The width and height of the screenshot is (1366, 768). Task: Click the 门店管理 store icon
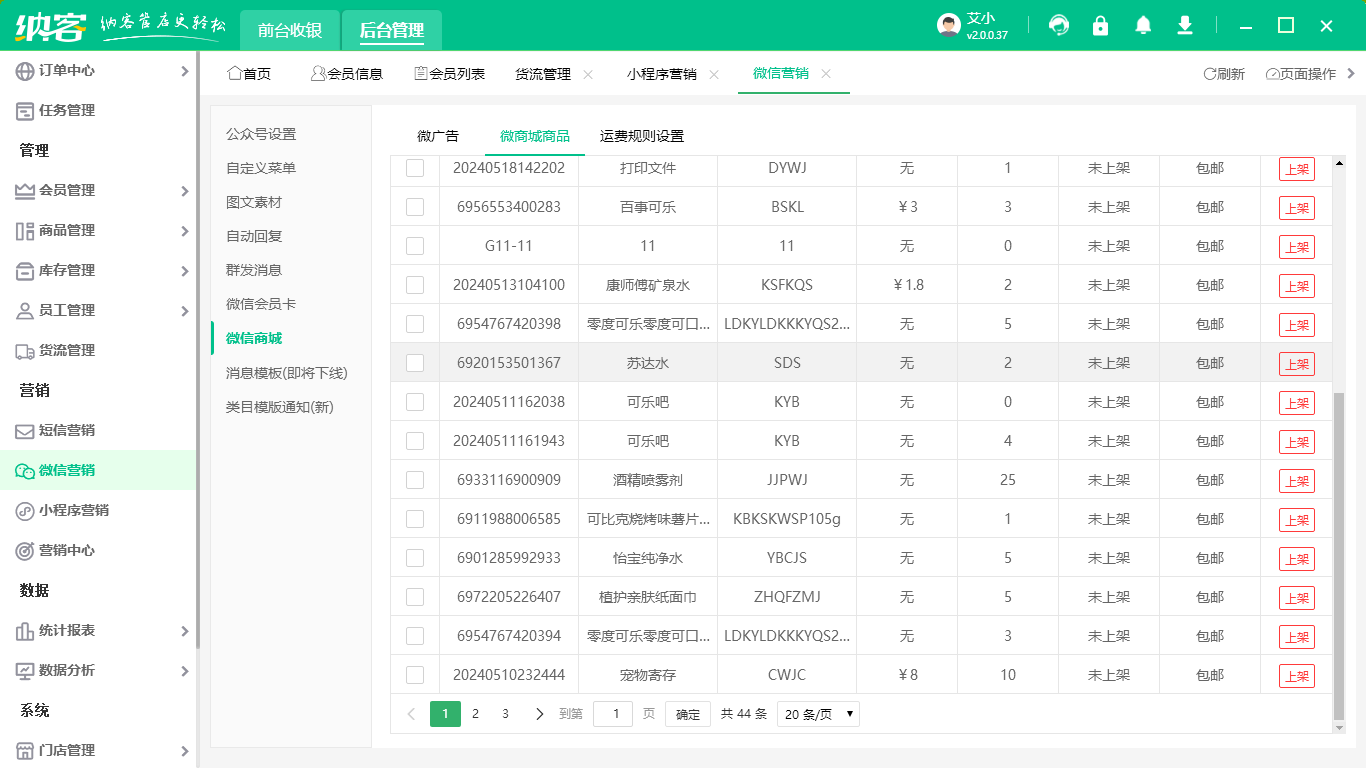click(25, 750)
